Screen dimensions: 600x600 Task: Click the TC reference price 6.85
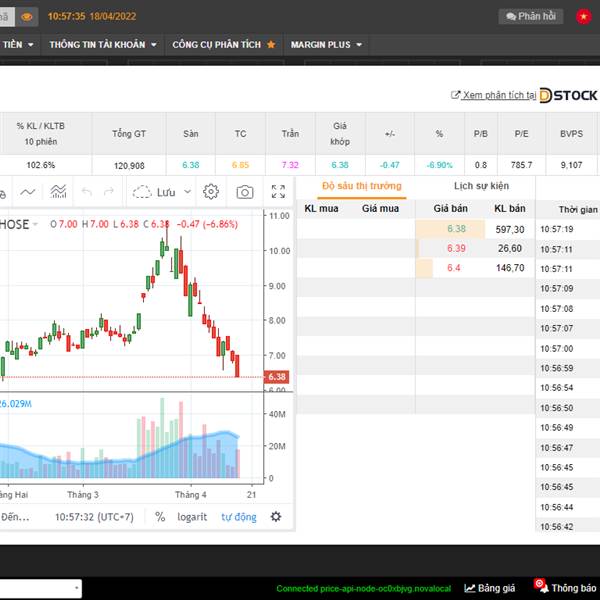[x=240, y=165]
